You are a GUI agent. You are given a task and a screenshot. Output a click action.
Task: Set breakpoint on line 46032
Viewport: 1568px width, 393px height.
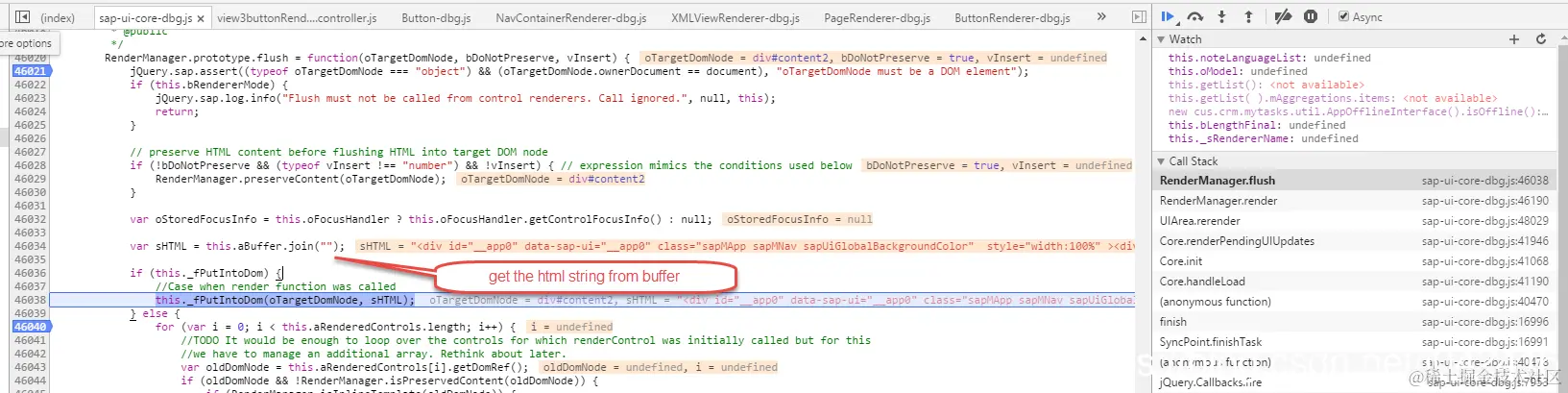point(30,219)
